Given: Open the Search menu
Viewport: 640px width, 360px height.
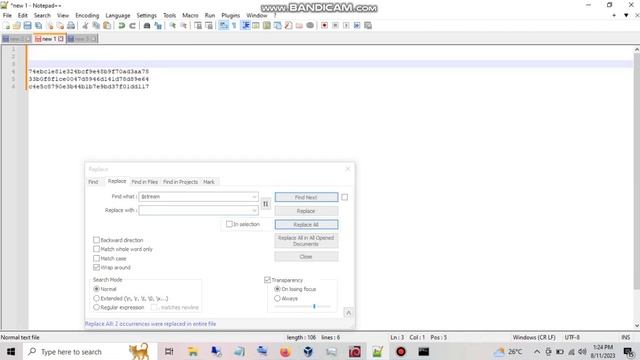Looking at the screenshot, I should pos(42,16).
